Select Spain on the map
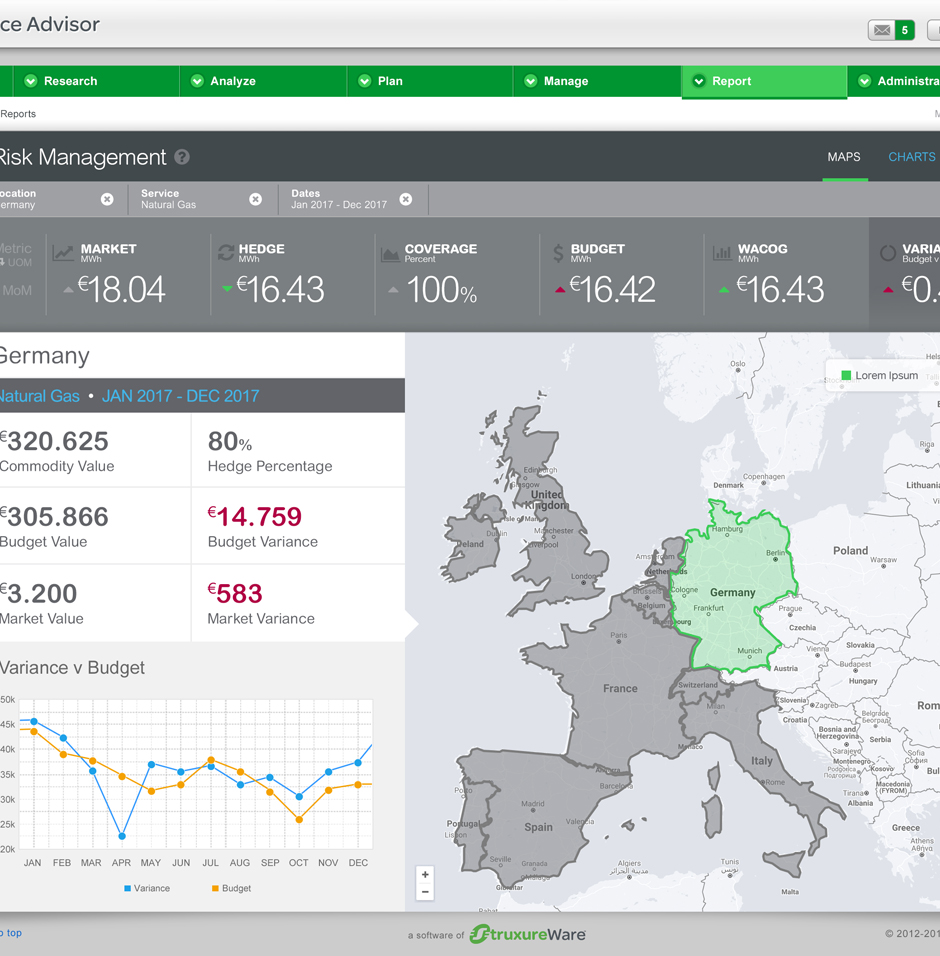The height and width of the screenshot is (956, 940). (538, 827)
